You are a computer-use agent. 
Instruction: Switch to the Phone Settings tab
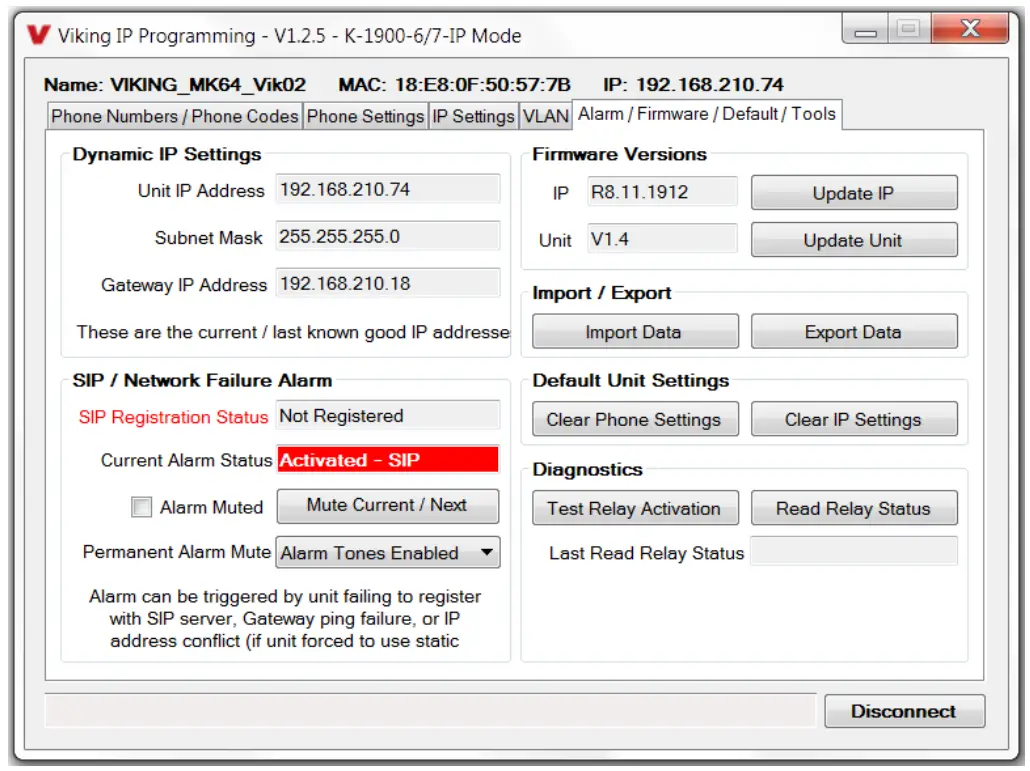(x=365, y=116)
